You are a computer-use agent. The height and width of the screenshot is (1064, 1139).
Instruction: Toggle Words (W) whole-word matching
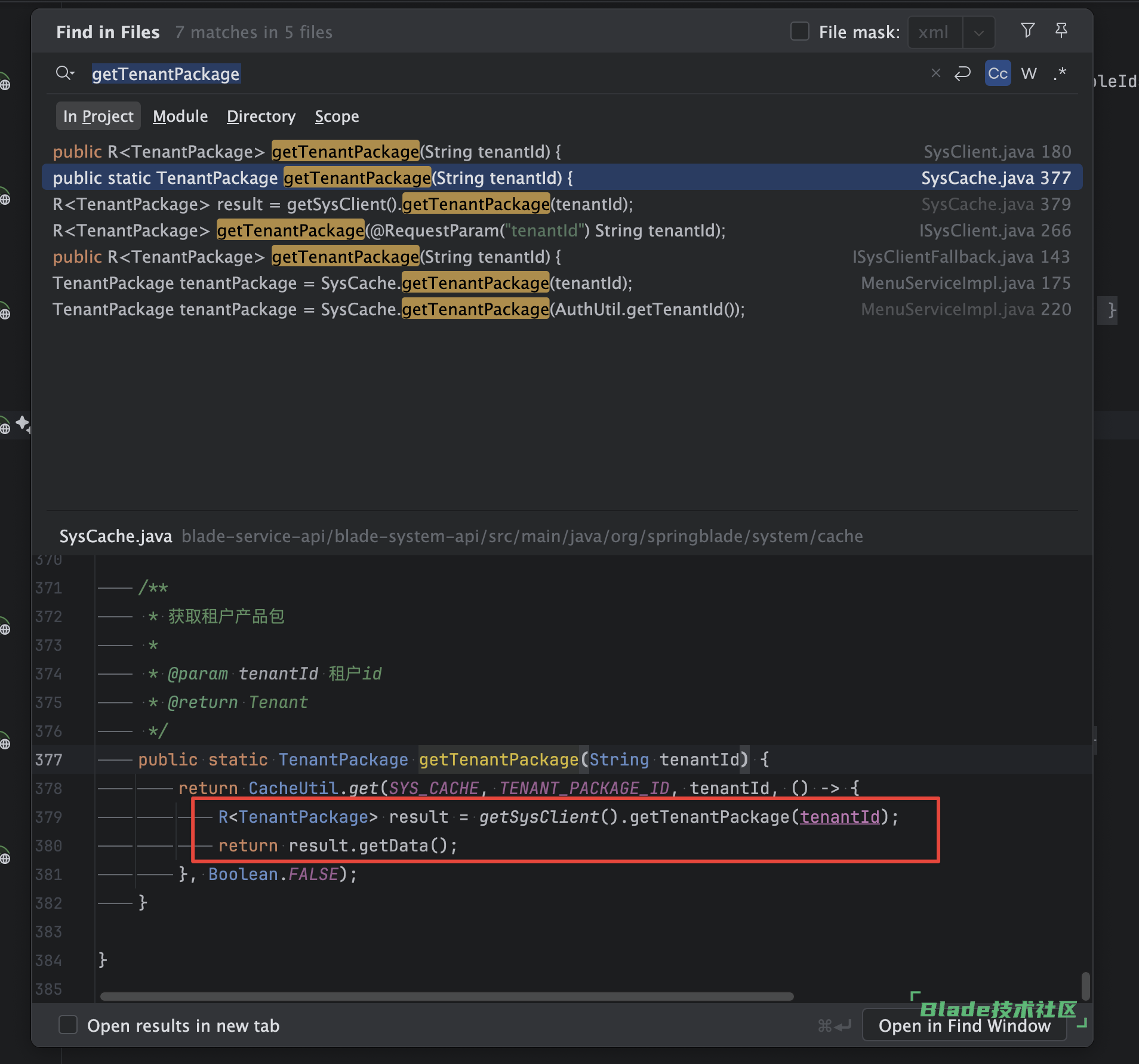pos(1029,73)
